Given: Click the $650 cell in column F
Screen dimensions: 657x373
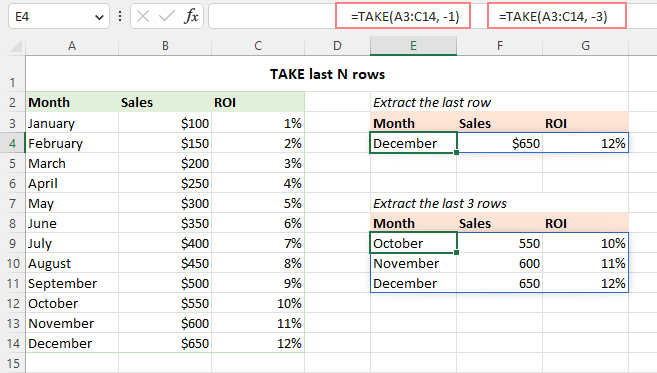Looking at the screenshot, I should coord(500,143).
